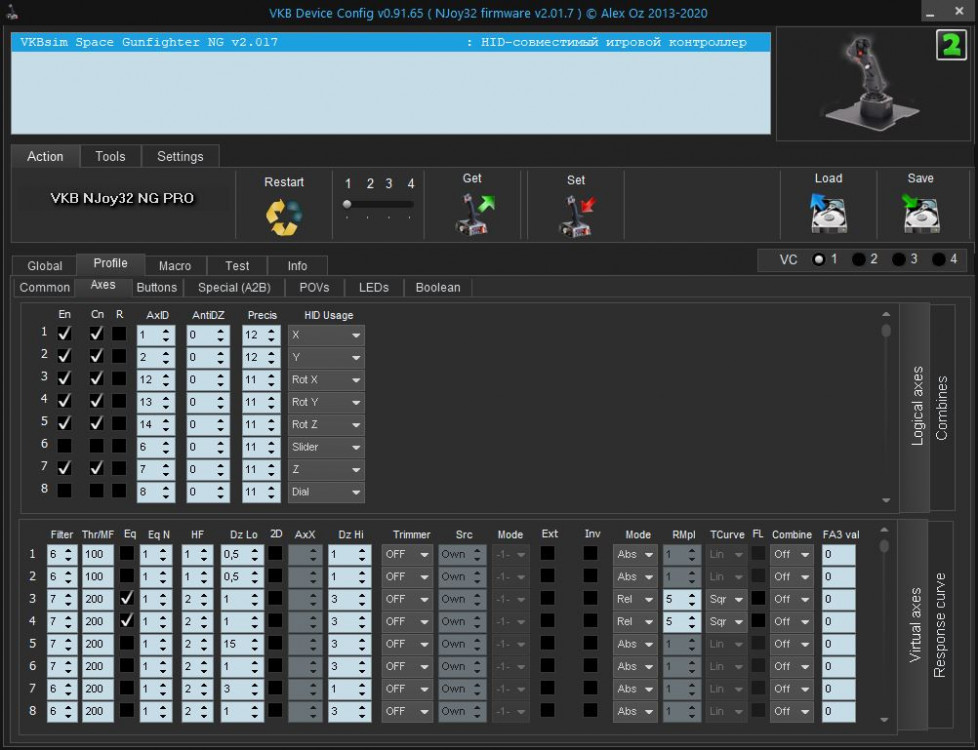Click the Set joystick icon
Image resolution: width=978 pixels, height=750 pixels.
click(x=576, y=216)
